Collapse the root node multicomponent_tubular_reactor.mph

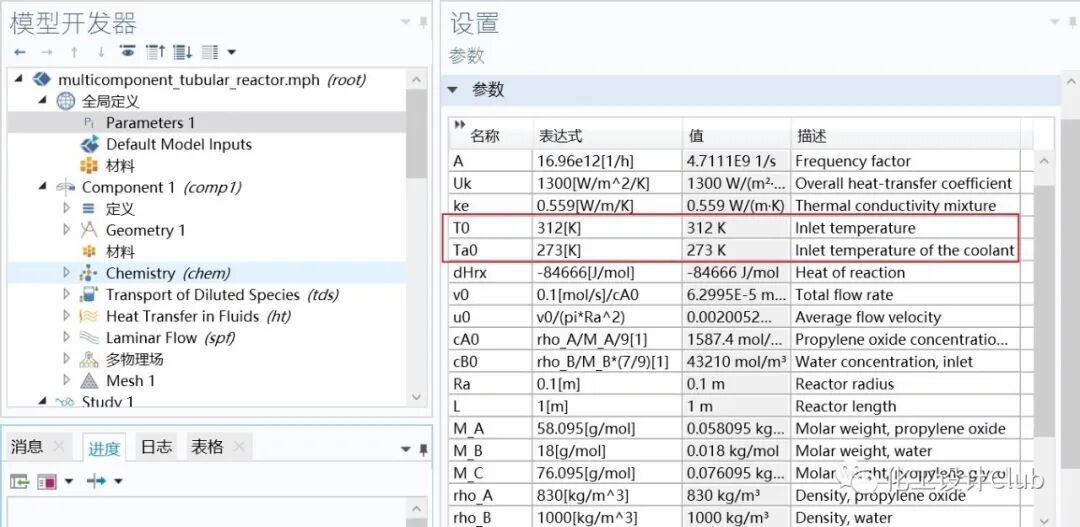click(x=19, y=79)
